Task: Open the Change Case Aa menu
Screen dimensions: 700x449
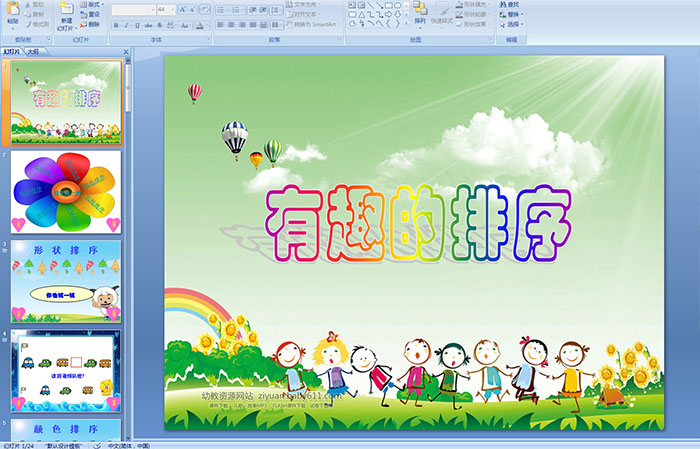Action: pyautogui.click(x=185, y=25)
